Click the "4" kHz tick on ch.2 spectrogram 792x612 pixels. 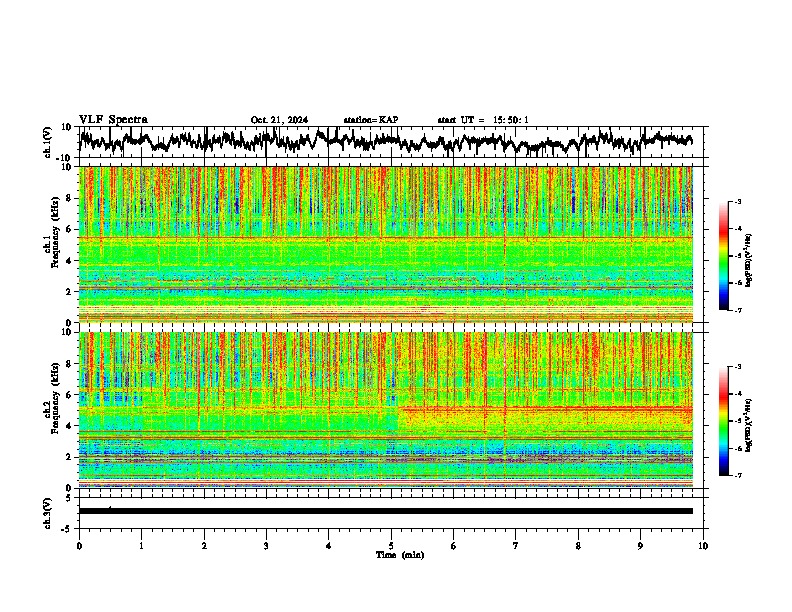click(69, 426)
